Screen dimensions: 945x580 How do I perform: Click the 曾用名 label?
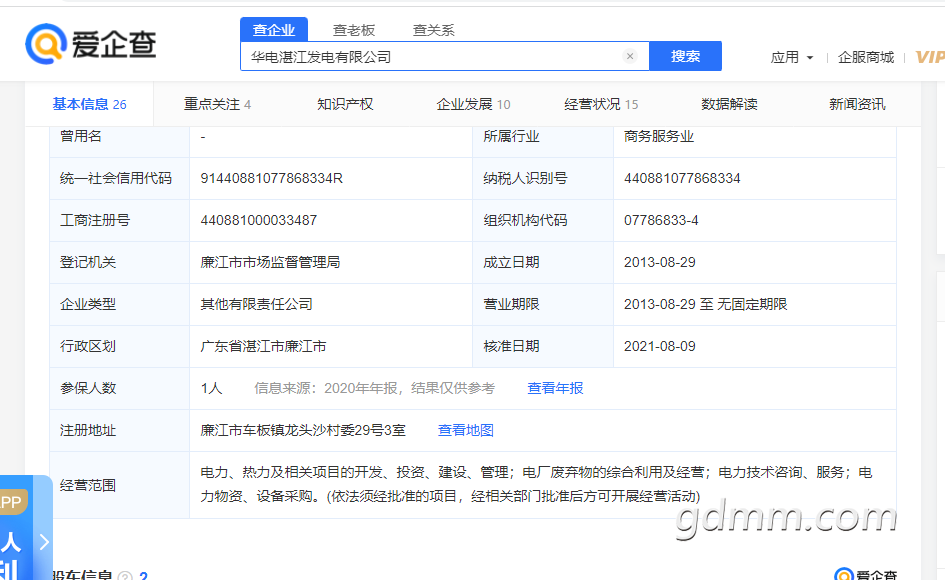coord(81,136)
